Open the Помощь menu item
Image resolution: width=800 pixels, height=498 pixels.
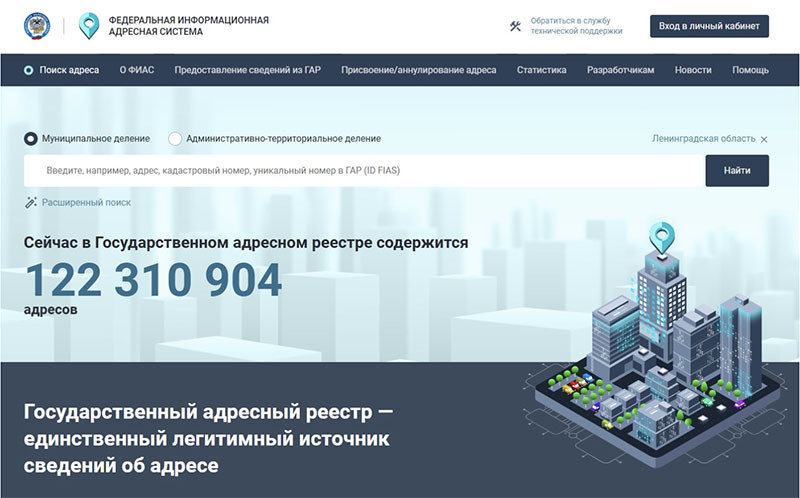tap(751, 70)
